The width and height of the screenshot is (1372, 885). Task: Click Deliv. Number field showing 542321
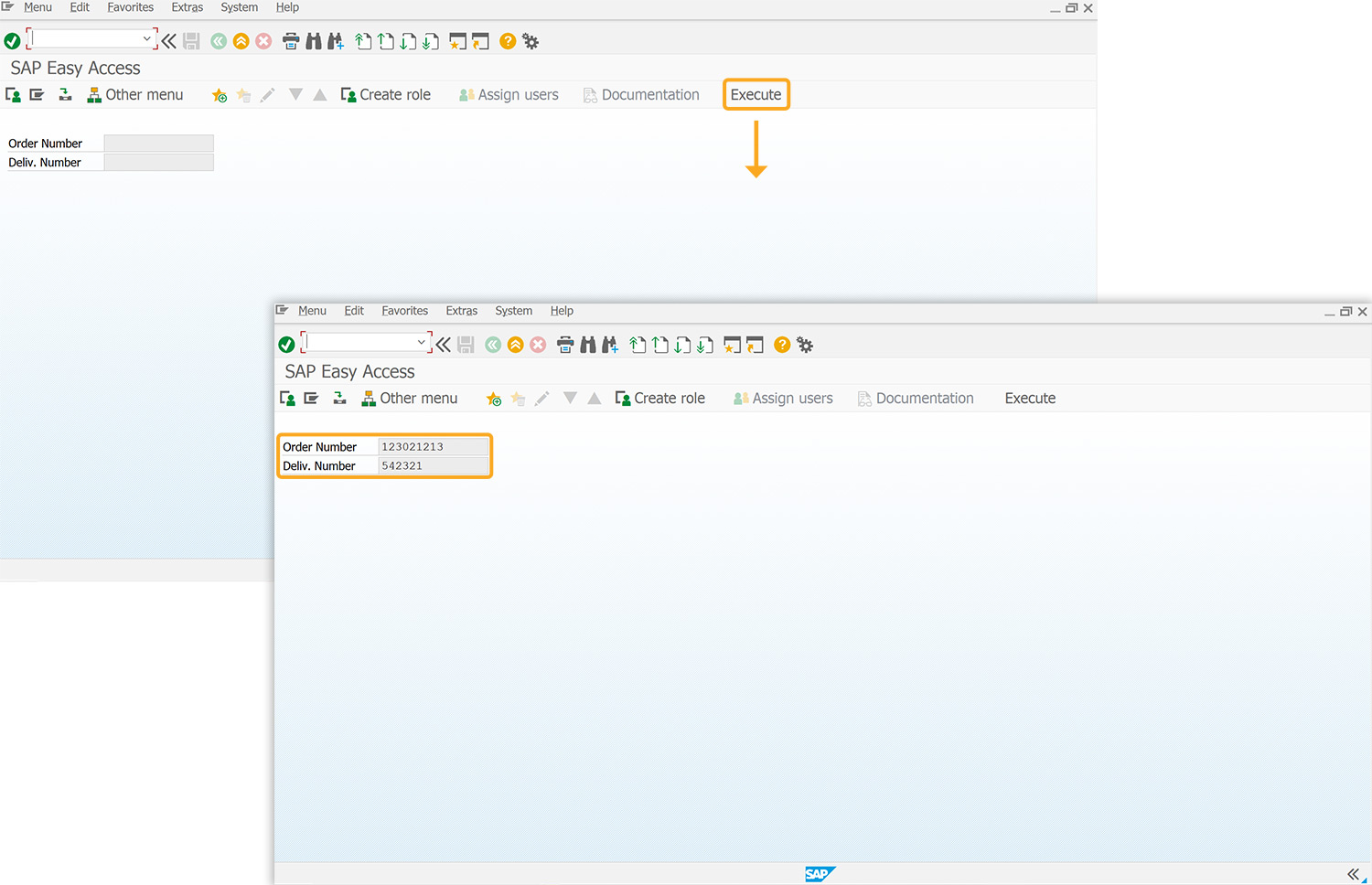(x=434, y=466)
